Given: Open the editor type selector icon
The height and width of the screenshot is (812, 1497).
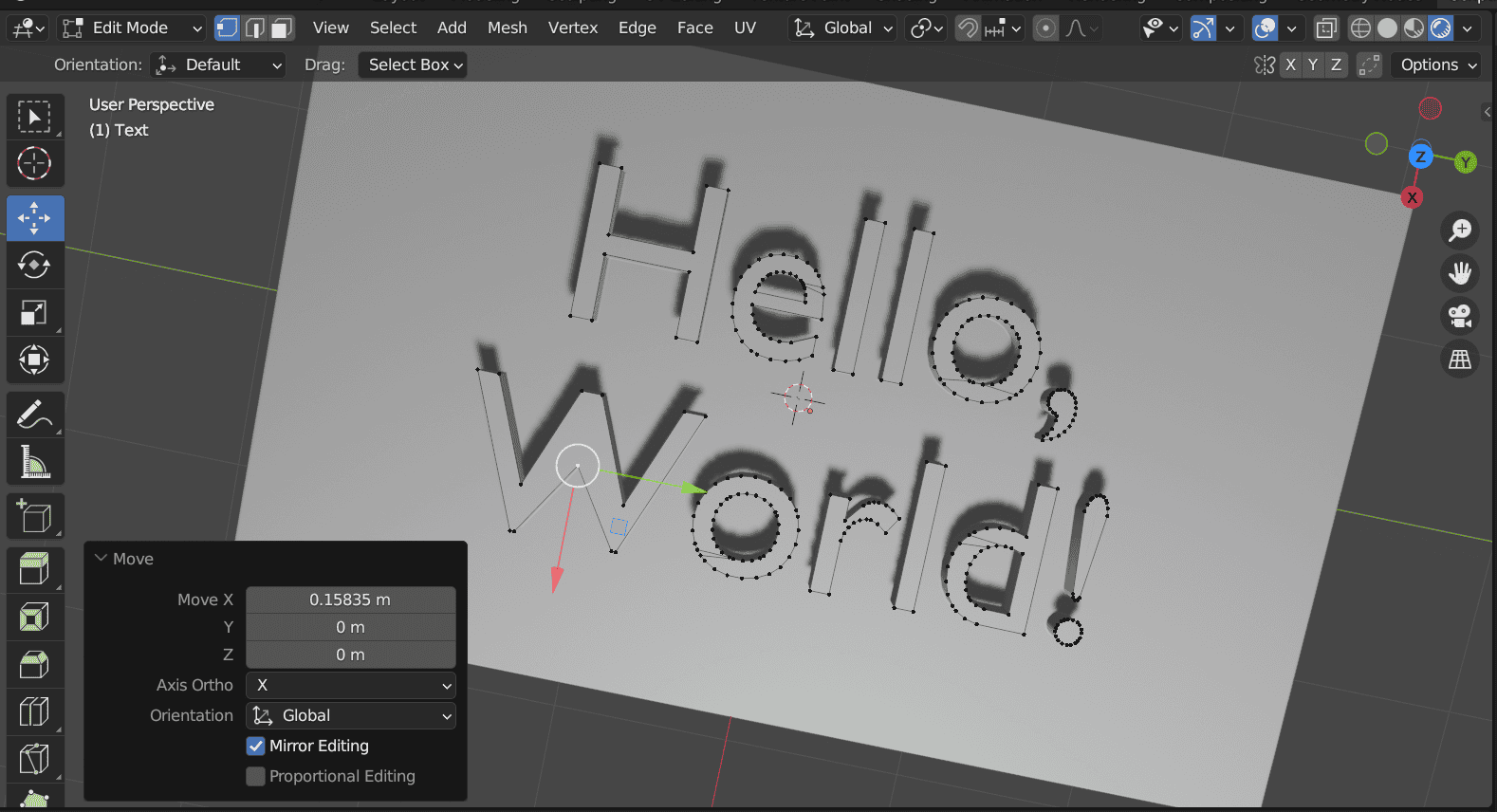Looking at the screenshot, I should pos(28,28).
